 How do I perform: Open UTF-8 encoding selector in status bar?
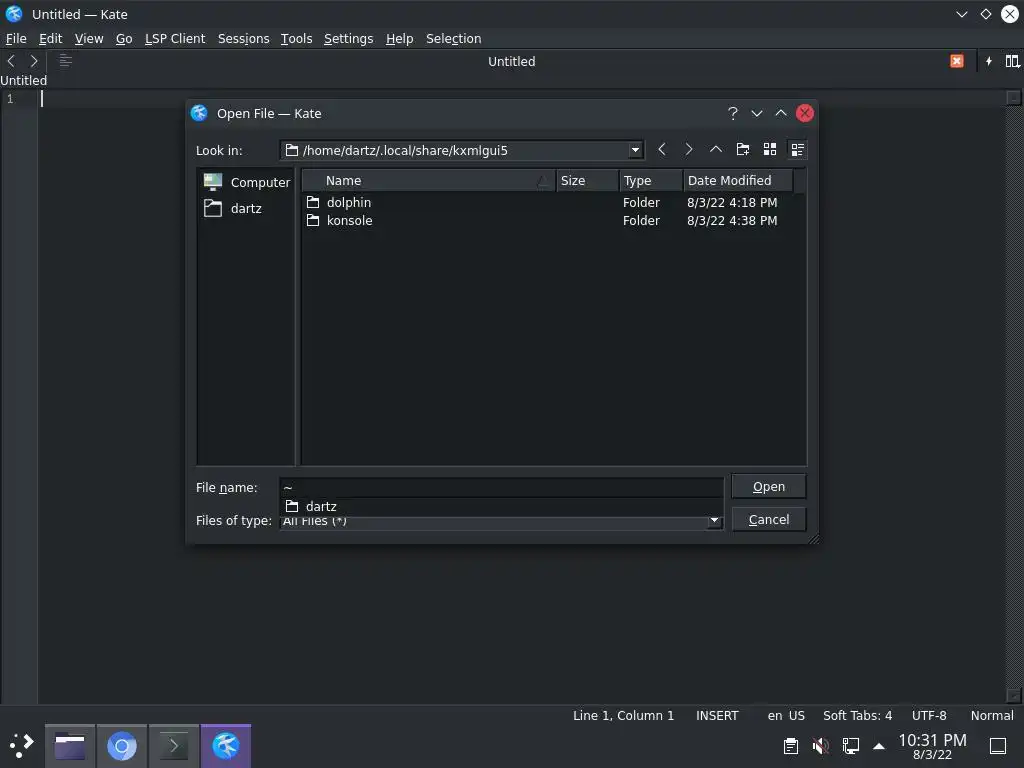coord(929,715)
